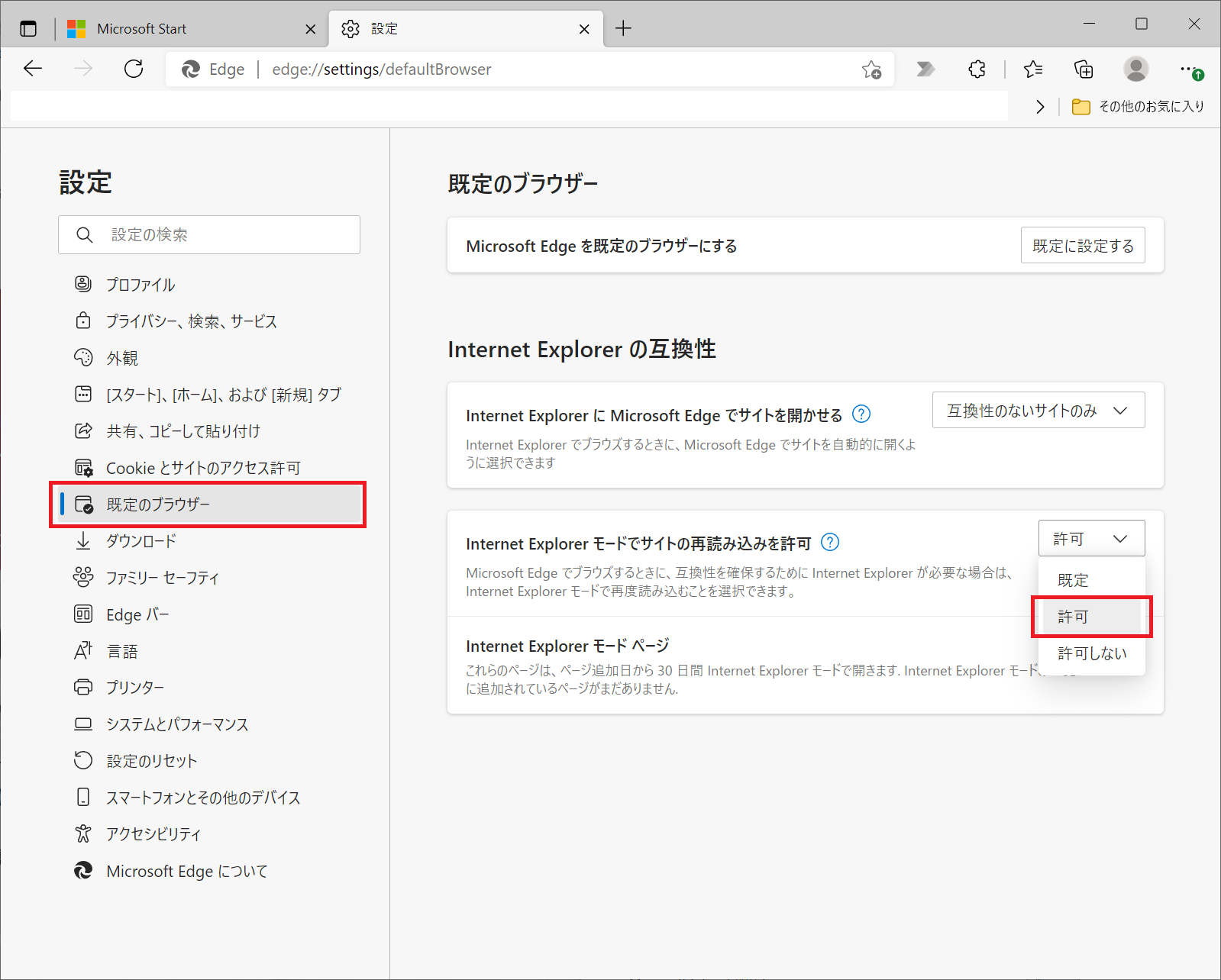
Task: Click the forward navigation arrow
Action: tap(83, 69)
